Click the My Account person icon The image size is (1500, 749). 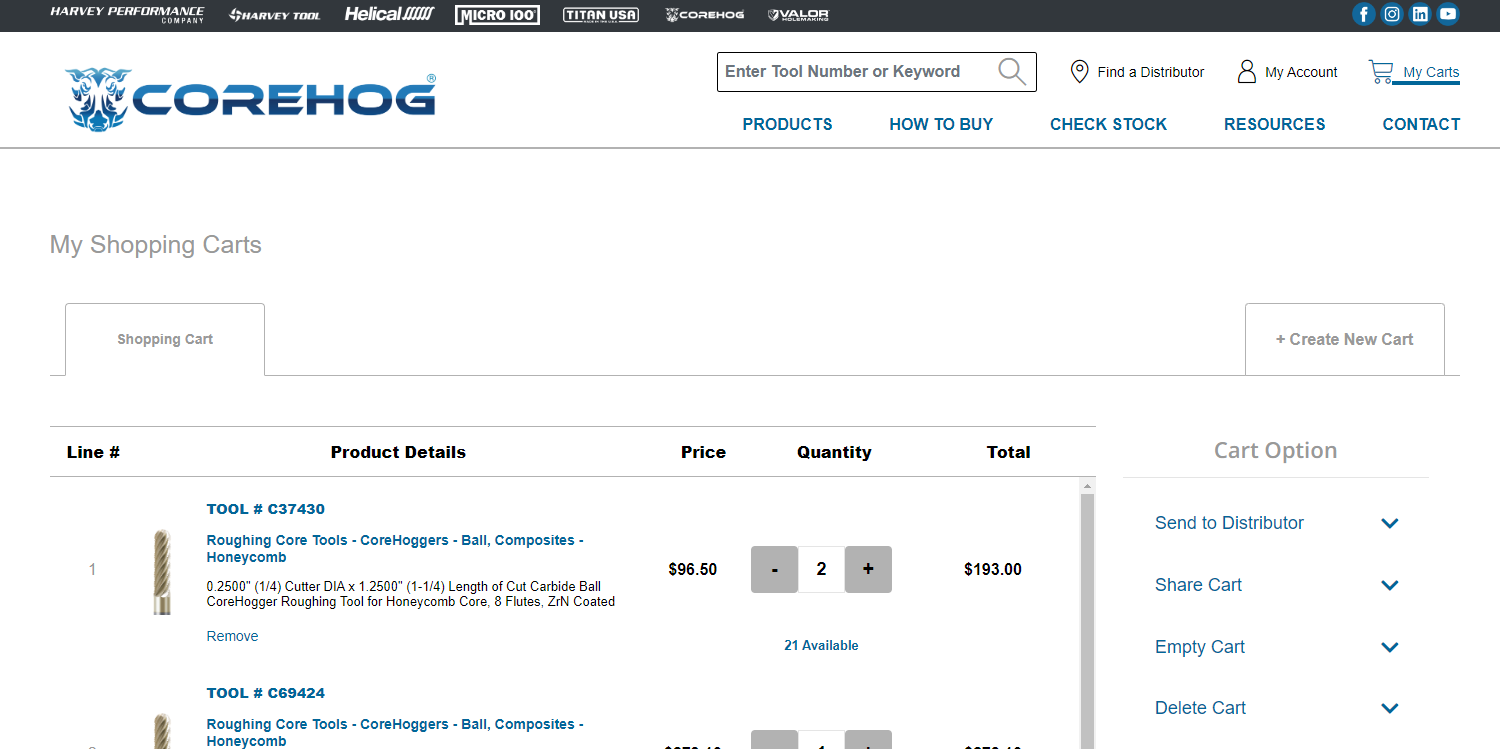[x=1246, y=72]
